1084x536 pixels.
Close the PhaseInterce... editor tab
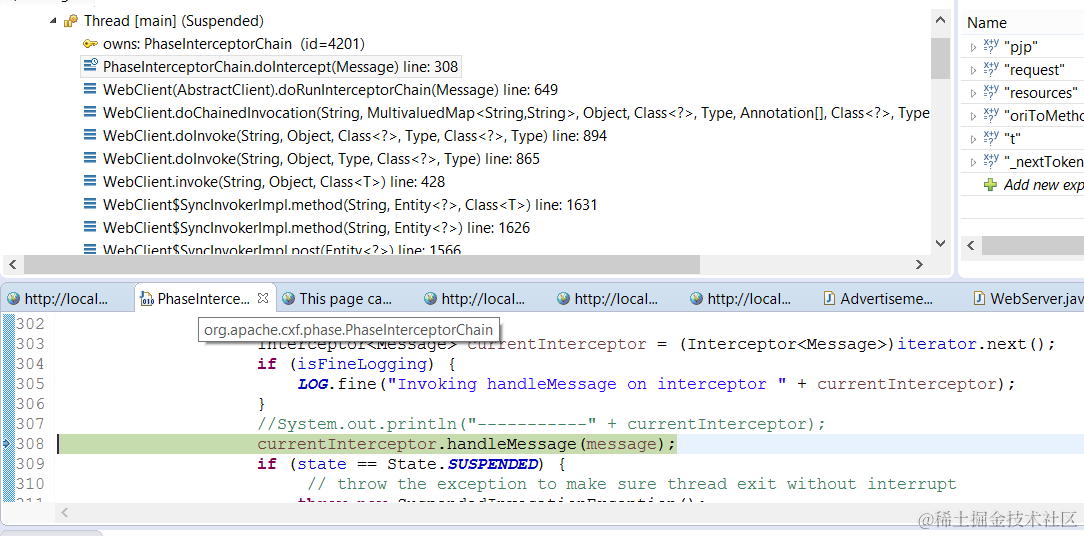(x=263, y=298)
